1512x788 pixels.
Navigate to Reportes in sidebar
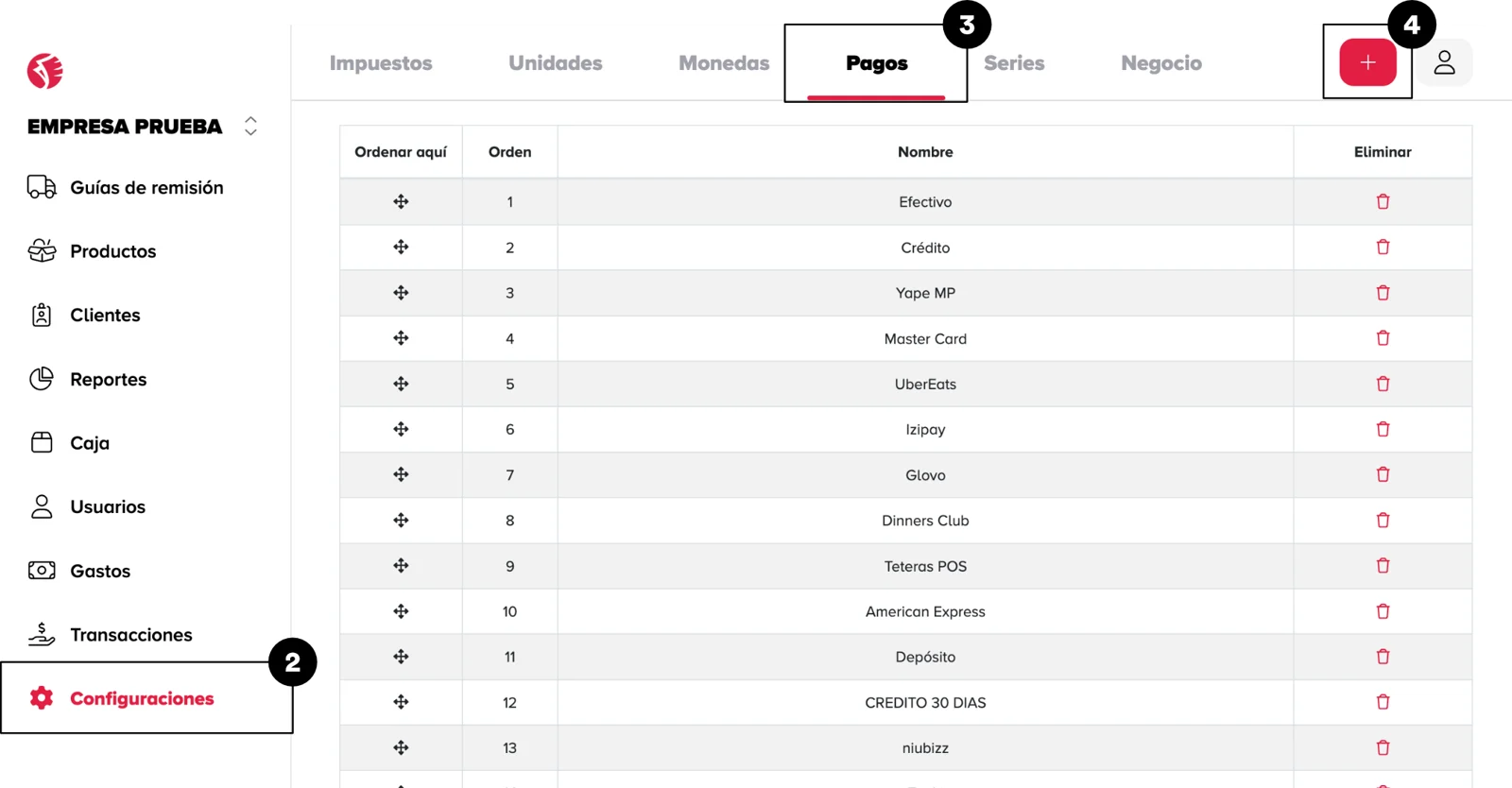pyautogui.click(x=108, y=379)
